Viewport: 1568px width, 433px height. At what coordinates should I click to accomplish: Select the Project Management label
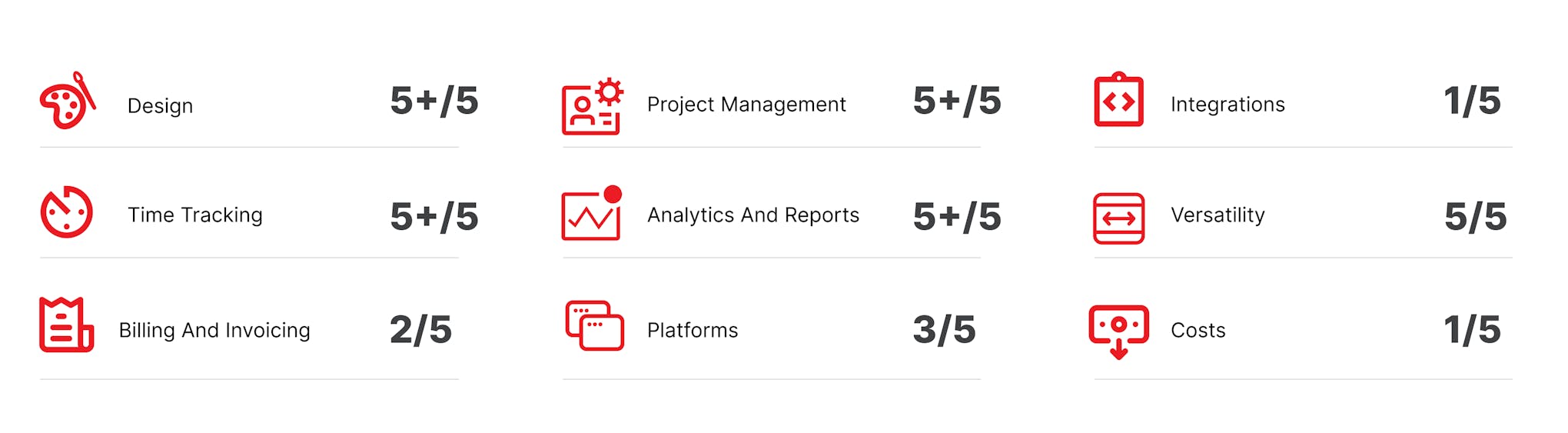pos(746,104)
